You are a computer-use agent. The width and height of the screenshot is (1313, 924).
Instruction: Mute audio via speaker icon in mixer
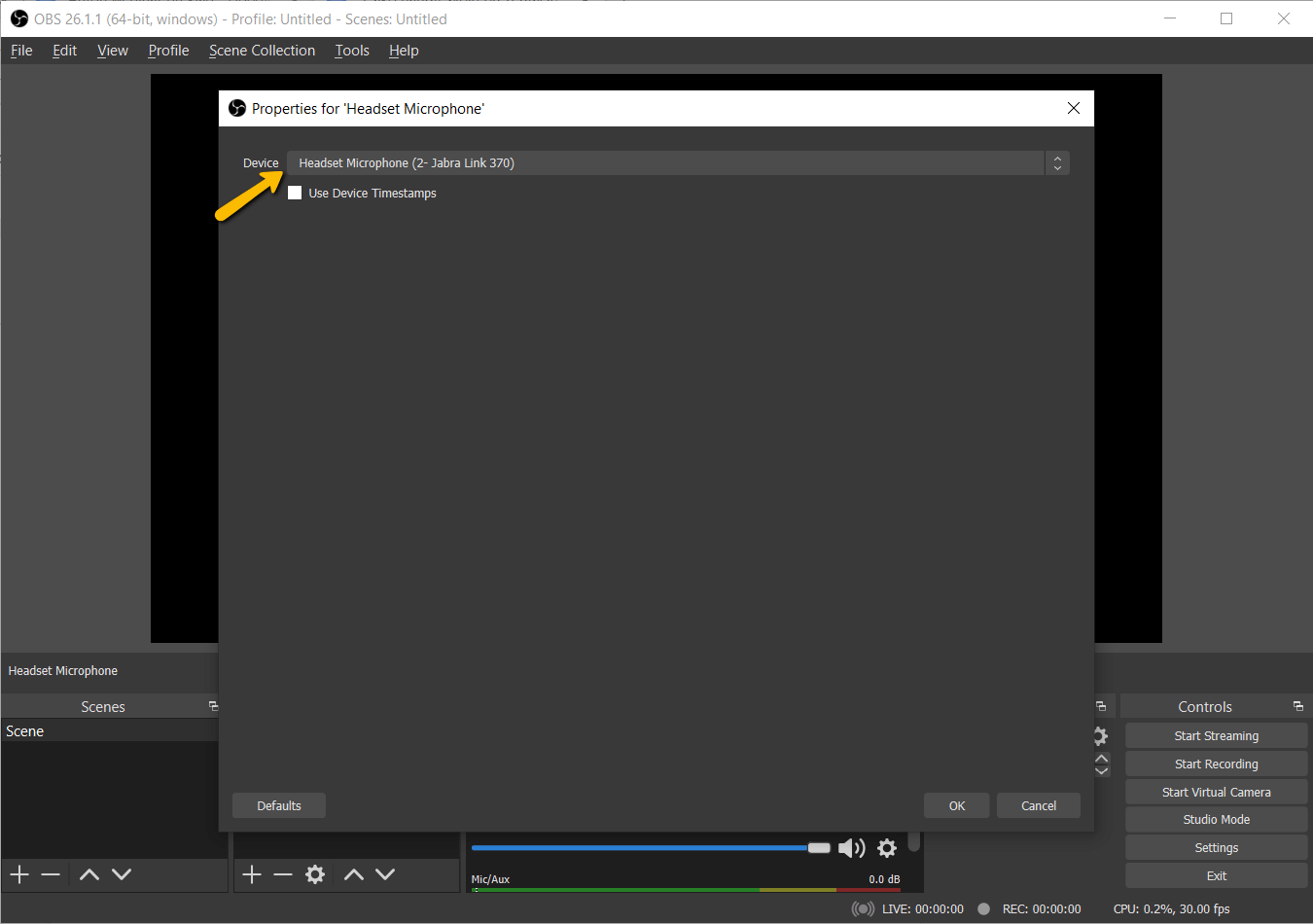(x=851, y=848)
